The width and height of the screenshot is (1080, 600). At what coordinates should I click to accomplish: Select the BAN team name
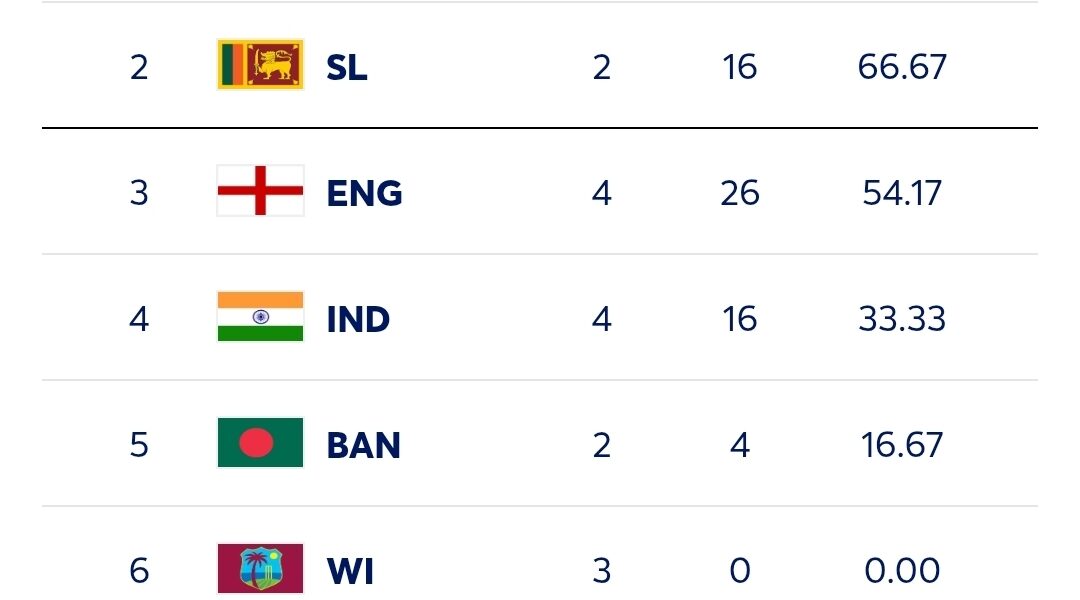[364, 446]
